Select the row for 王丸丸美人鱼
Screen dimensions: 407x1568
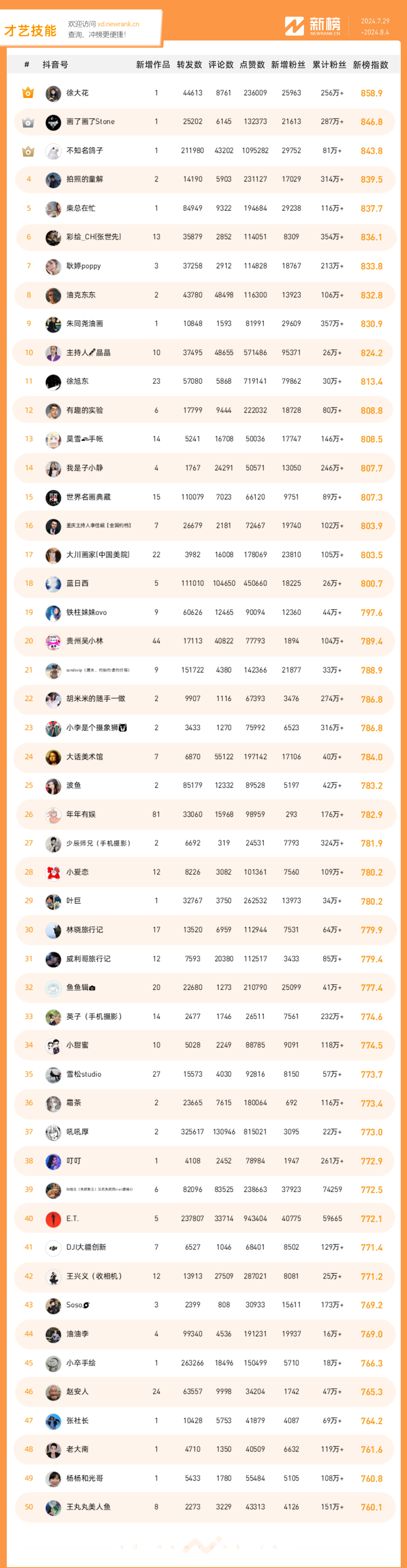pos(204,1507)
